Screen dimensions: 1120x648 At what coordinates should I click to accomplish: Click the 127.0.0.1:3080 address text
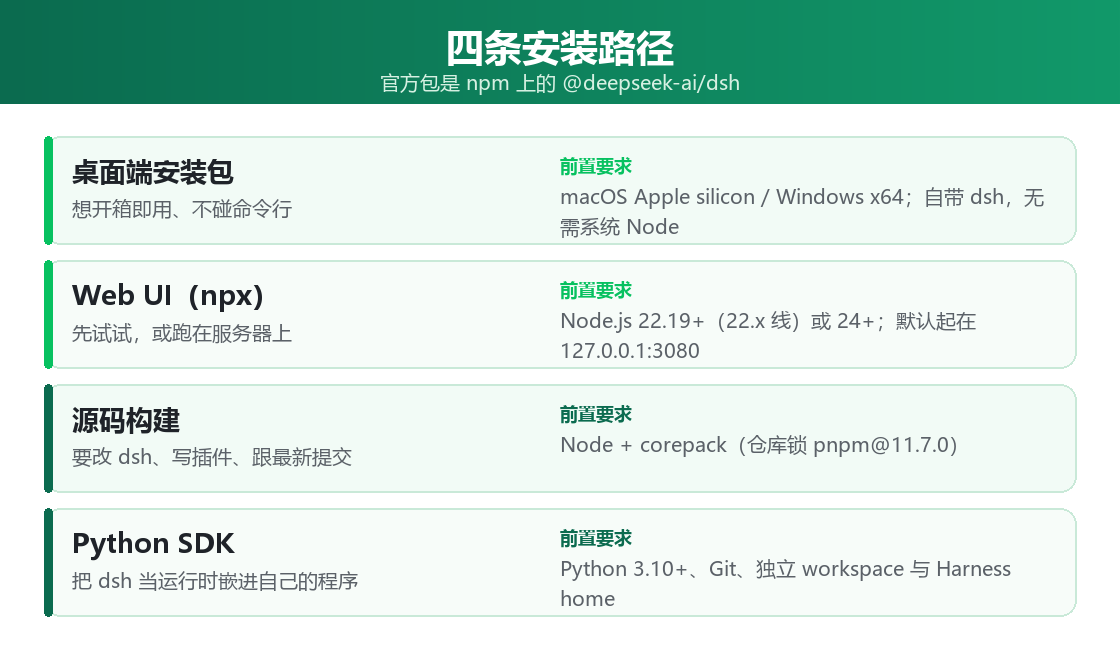[629, 351]
